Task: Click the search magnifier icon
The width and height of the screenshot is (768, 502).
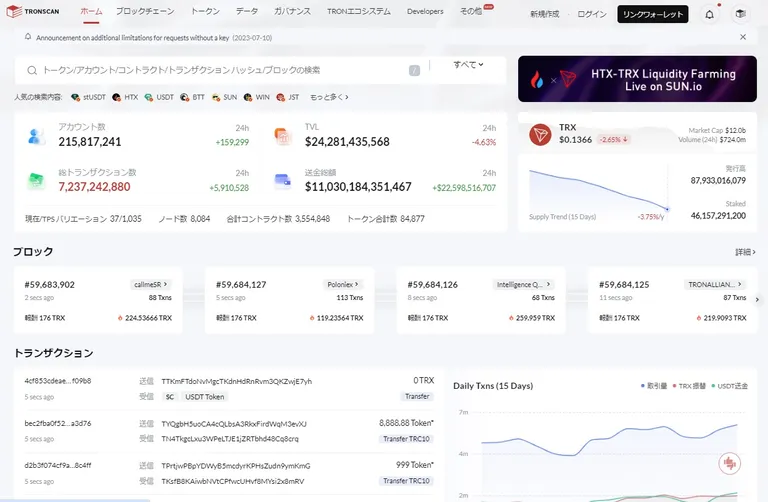Action: tap(32, 71)
